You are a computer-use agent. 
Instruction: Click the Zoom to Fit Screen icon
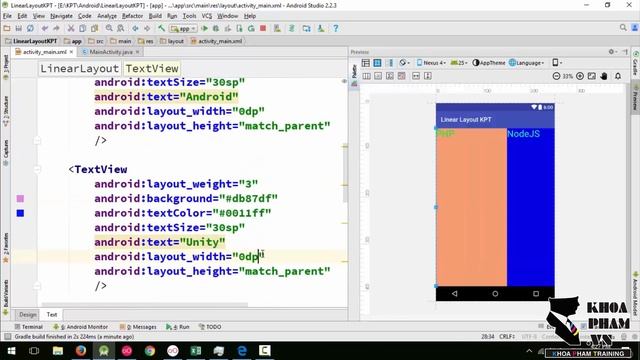click(591, 76)
